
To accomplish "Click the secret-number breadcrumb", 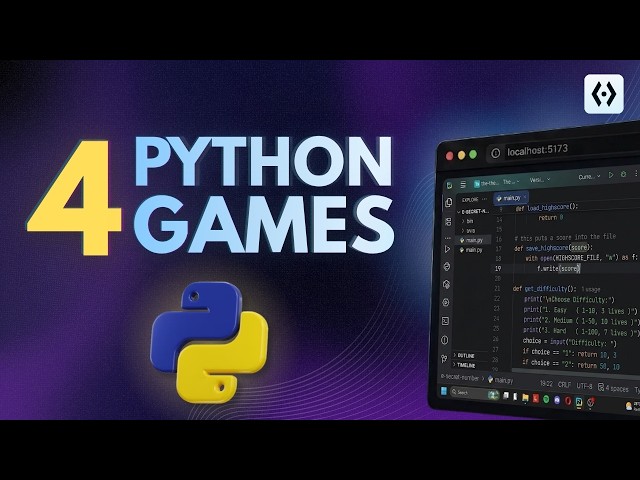I will tap(460, 378).
